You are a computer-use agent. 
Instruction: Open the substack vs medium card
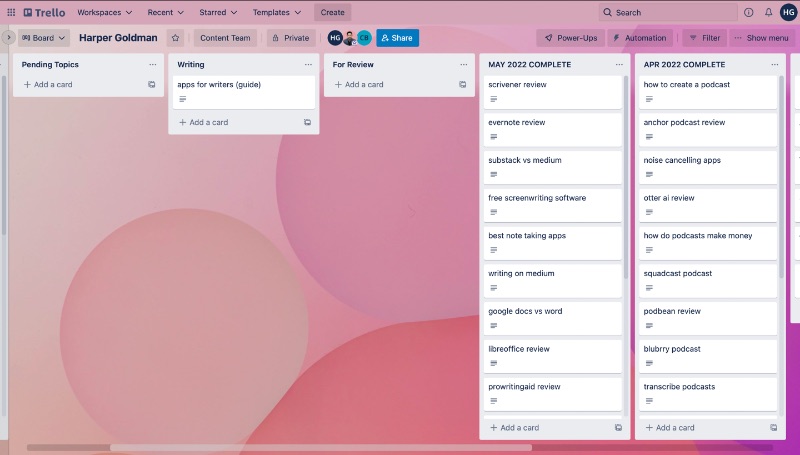553,168
